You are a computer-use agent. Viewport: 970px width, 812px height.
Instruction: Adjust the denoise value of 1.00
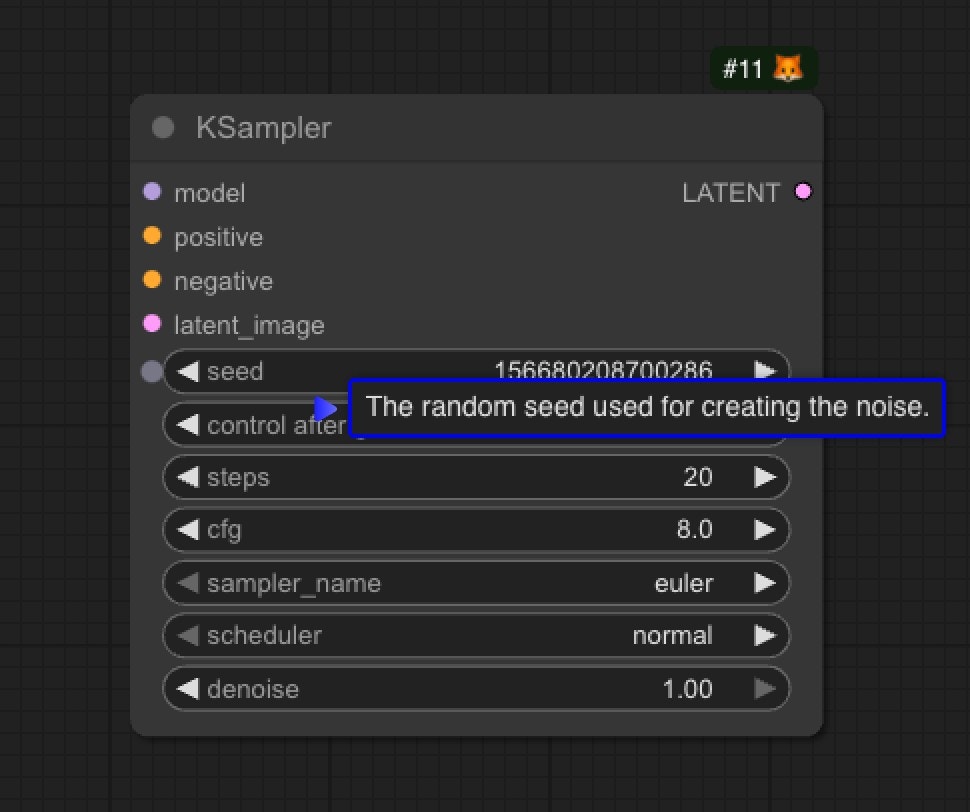(x=690, y=689)
